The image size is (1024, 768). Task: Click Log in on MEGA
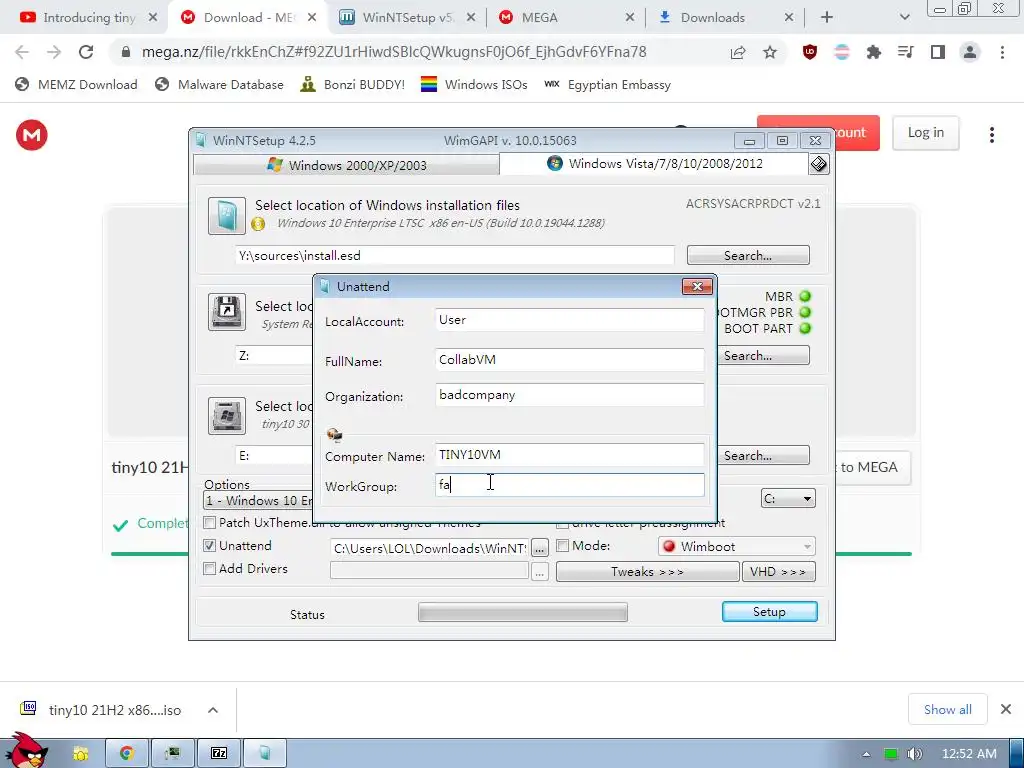pos(925,133)
